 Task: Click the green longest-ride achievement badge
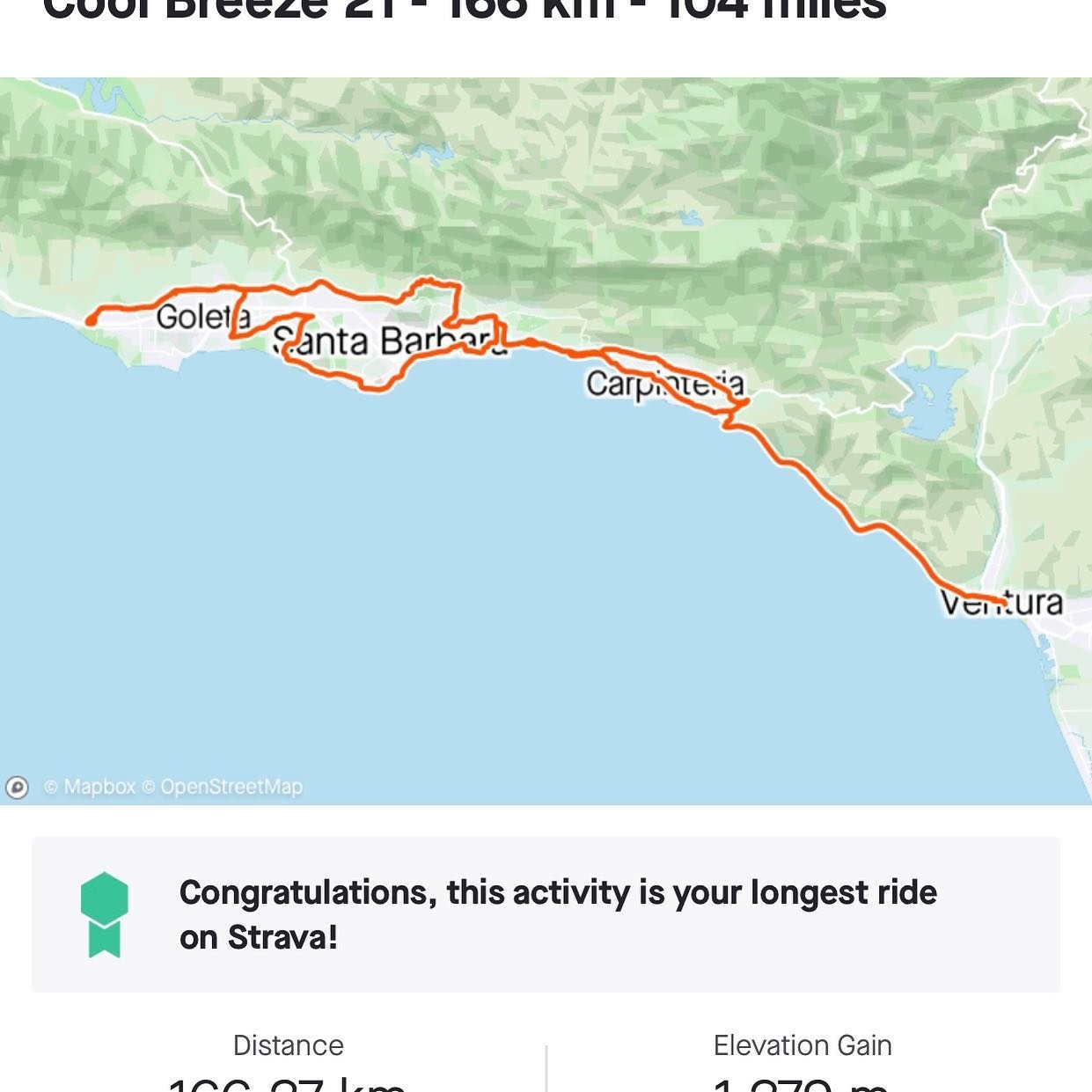point(104,914)
